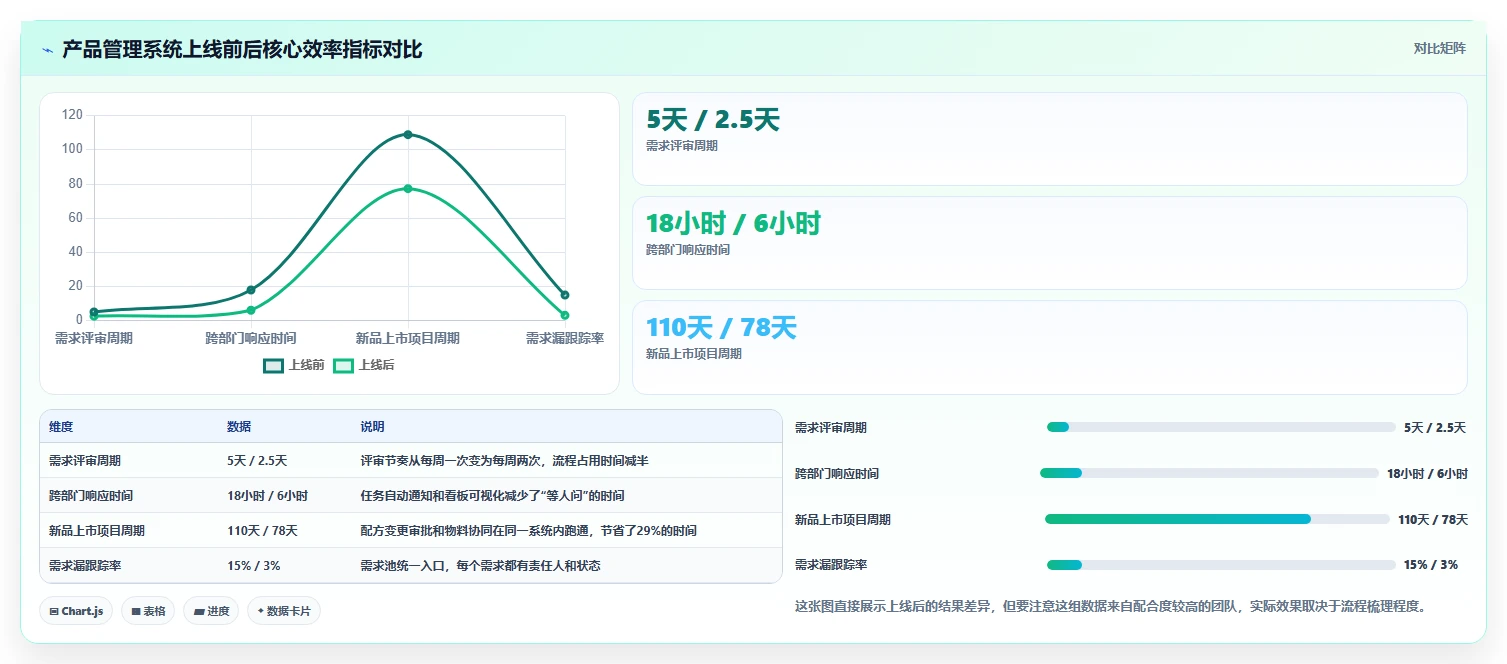Click the 上线前 data point at 跨部门响应时间
1507x664 pixels.
pyautogui.click(x=251, y=290)
